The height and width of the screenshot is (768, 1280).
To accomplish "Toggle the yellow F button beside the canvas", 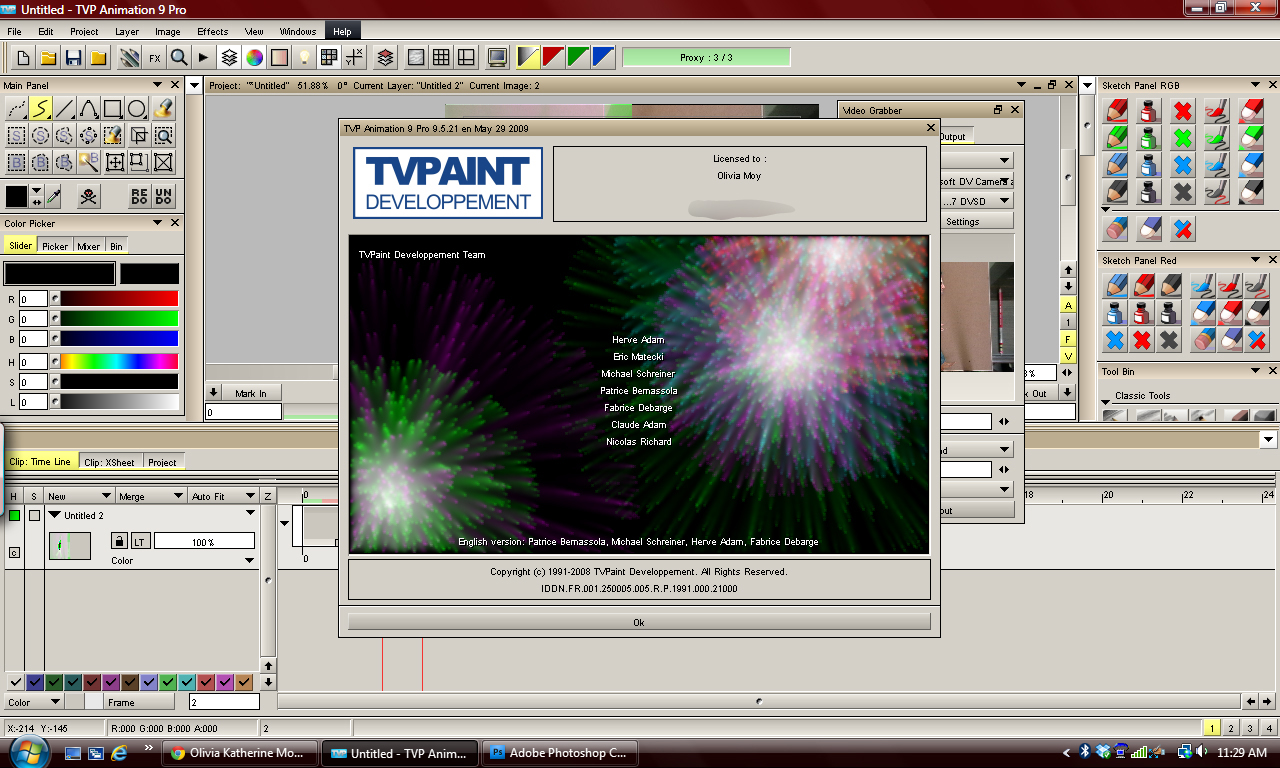I will 1068,339.
